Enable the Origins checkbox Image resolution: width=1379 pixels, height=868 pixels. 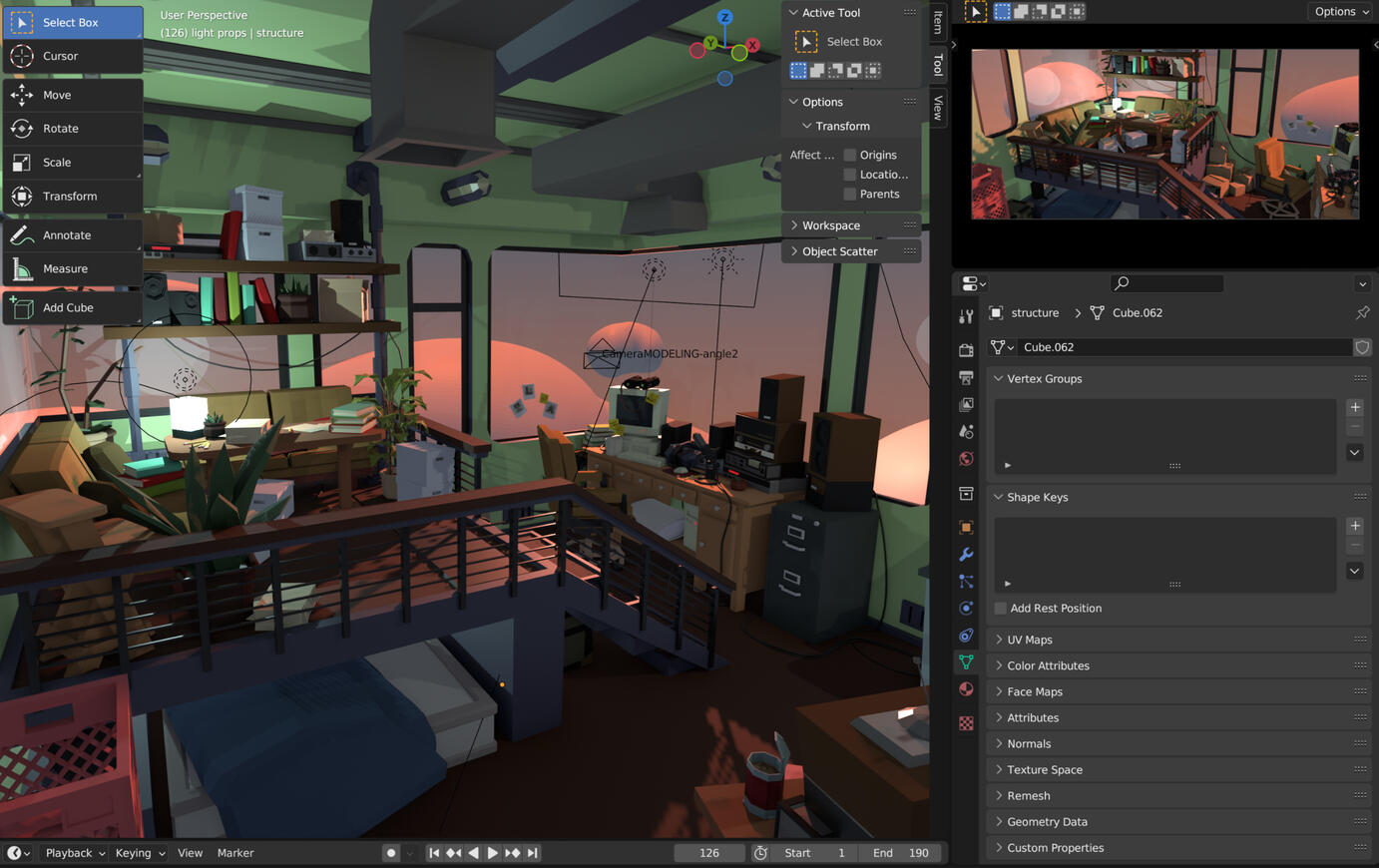click(850, 156)
